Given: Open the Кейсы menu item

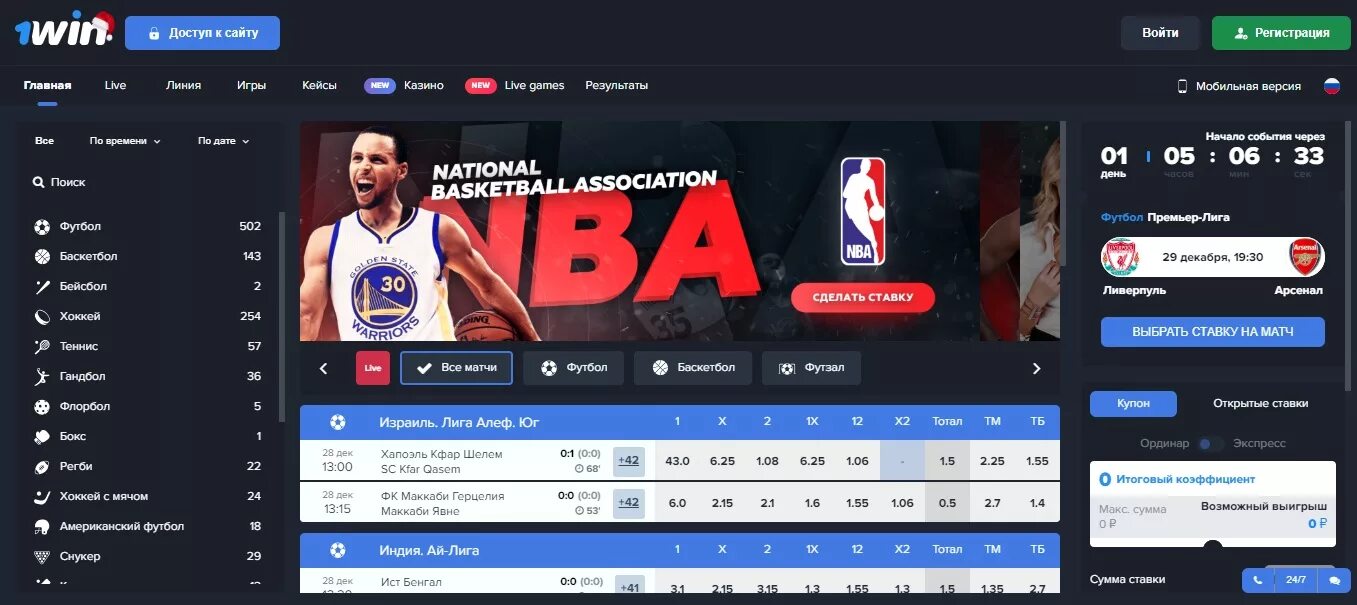Looking at the screenshot, I should [320, 86].
